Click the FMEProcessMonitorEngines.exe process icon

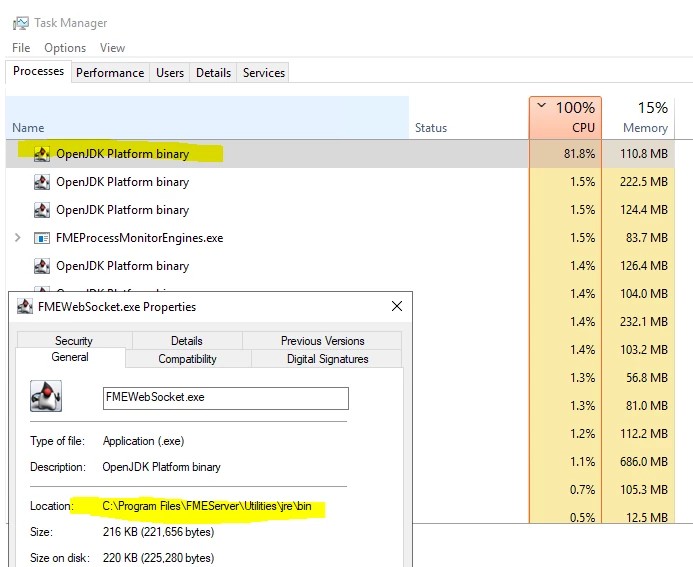tap(42, 238)
